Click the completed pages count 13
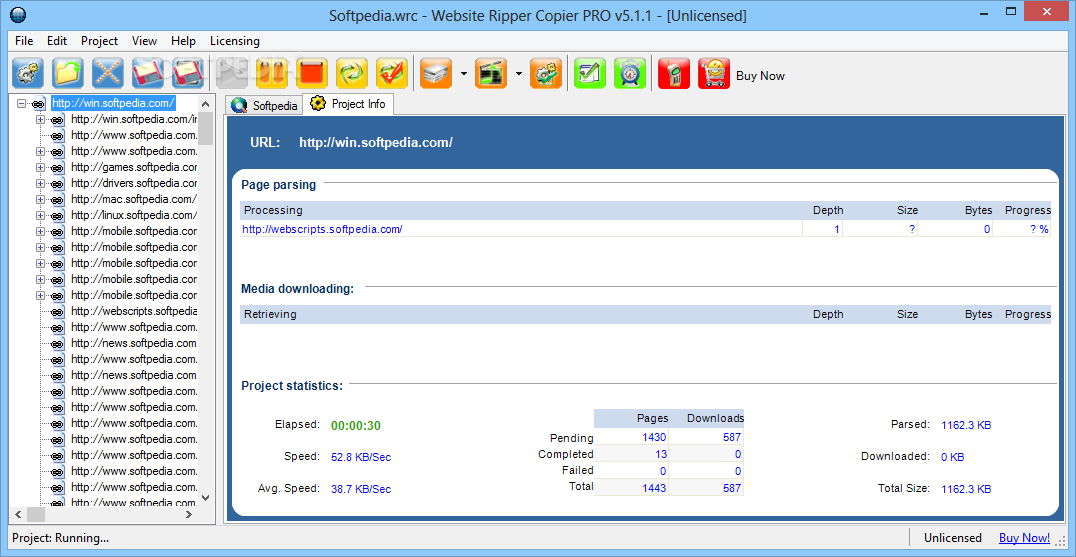The height and width of the screenshot is (557, 1076). tap(661, 454)
